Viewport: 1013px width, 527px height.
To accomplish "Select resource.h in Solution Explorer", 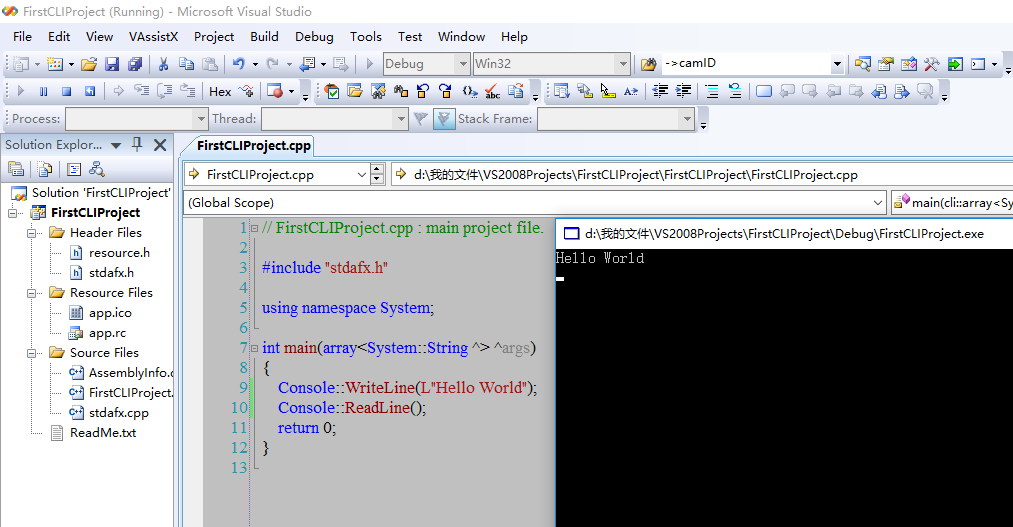I will [x=119, y=253].
